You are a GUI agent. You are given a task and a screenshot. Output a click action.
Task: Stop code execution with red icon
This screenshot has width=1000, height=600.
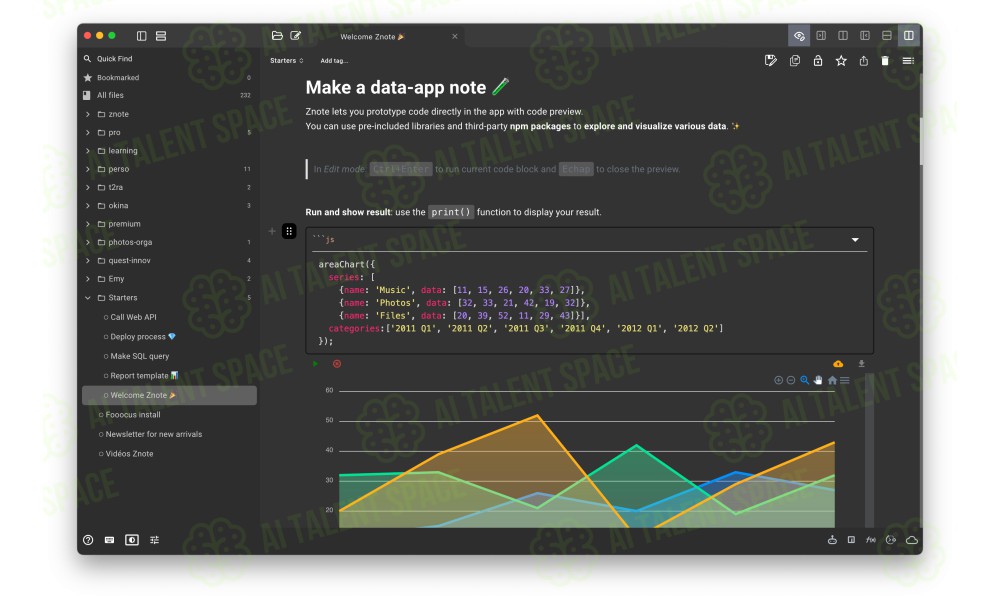tap(337, 363)
